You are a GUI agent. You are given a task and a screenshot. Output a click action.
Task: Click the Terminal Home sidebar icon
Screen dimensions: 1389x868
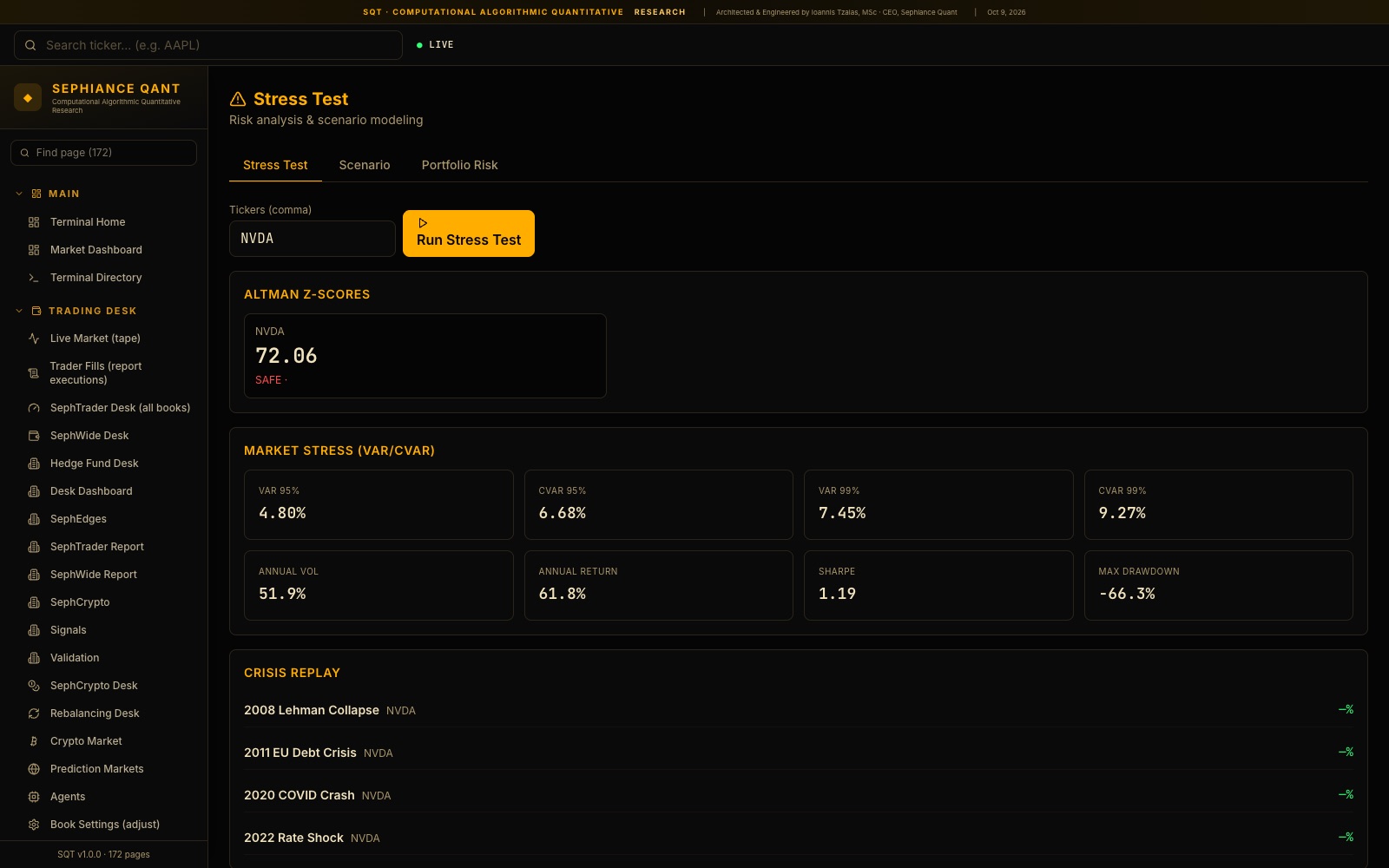tap(34, 222)
